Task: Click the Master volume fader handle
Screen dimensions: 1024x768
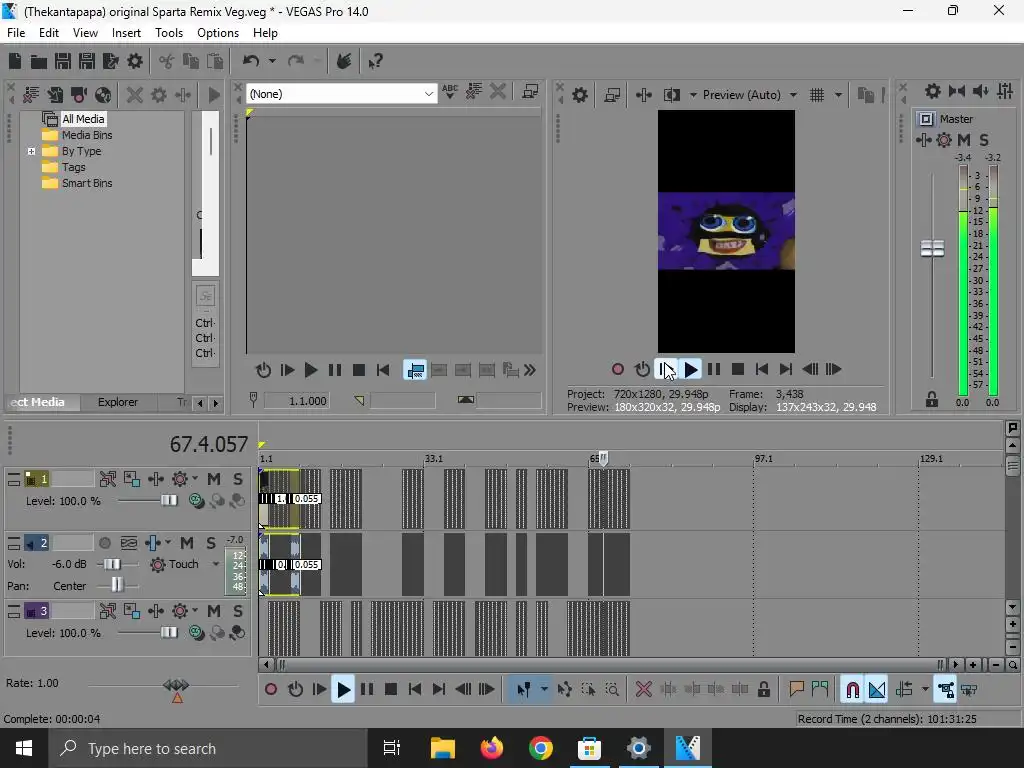Action: click(932, 249)
